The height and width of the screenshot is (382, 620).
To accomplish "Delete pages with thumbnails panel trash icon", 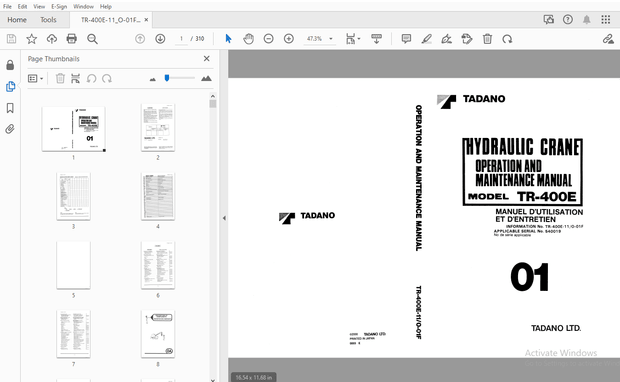I will [60, 78].
